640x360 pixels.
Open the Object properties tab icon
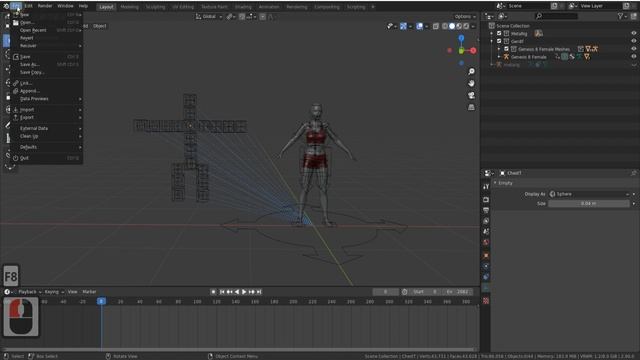point(486,256)
